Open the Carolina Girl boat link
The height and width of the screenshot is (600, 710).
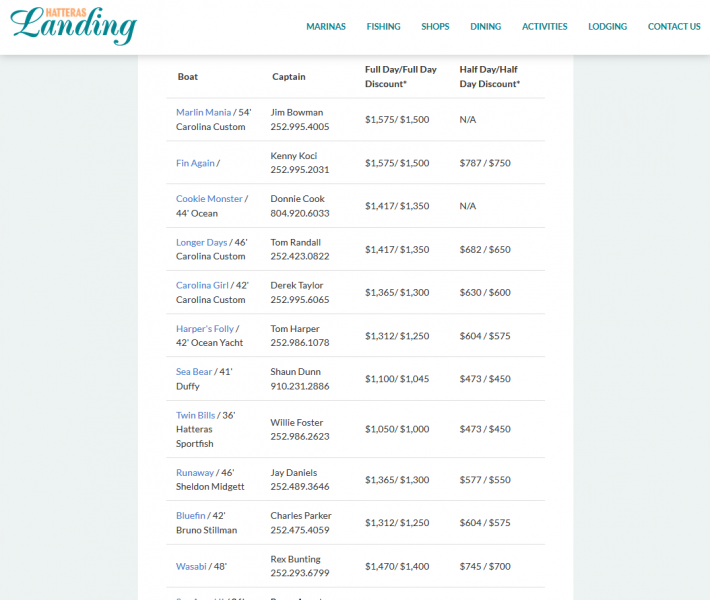(x=202, y=285)
